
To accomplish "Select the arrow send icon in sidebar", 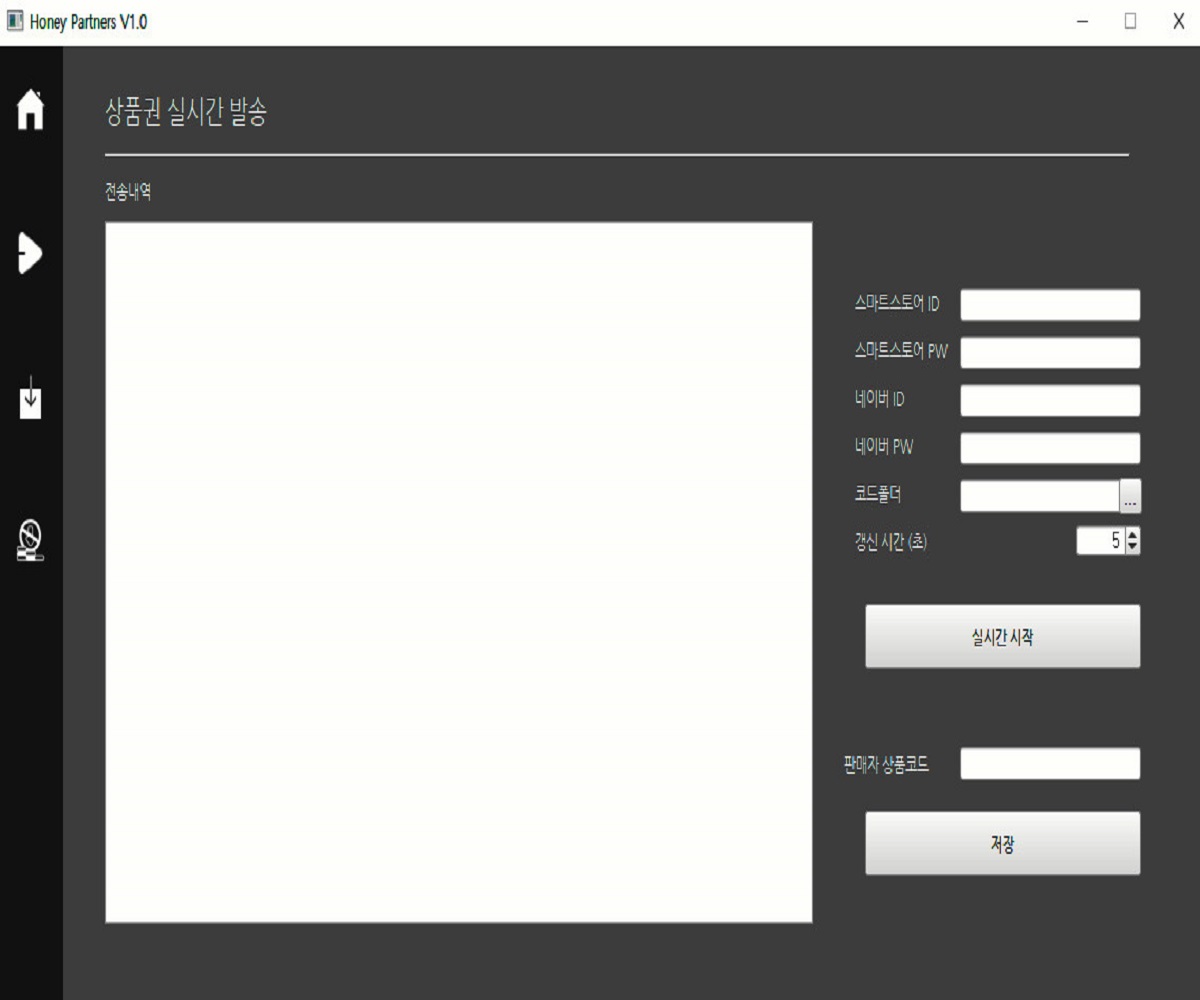I will [30, 254].
